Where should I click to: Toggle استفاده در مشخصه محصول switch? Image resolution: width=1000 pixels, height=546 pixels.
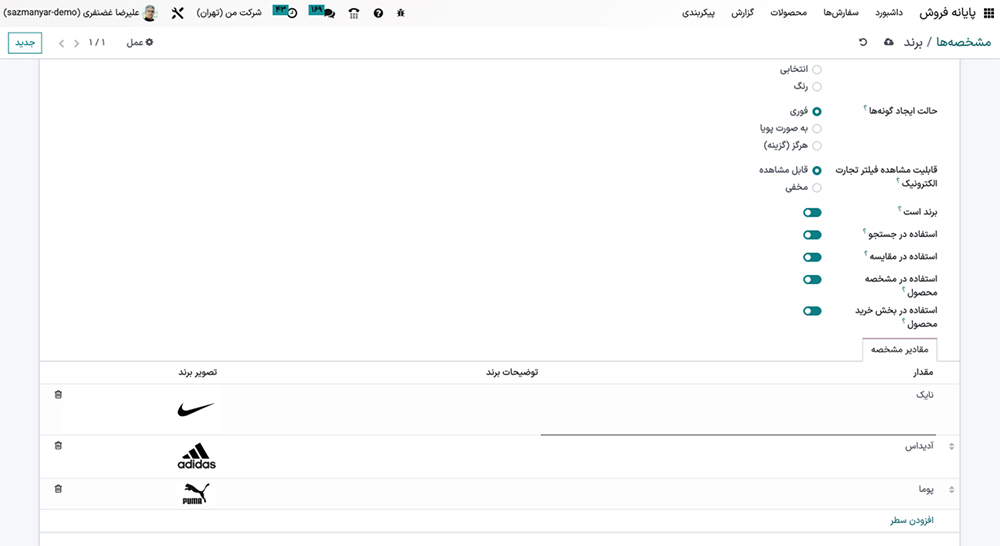[812, 279]
